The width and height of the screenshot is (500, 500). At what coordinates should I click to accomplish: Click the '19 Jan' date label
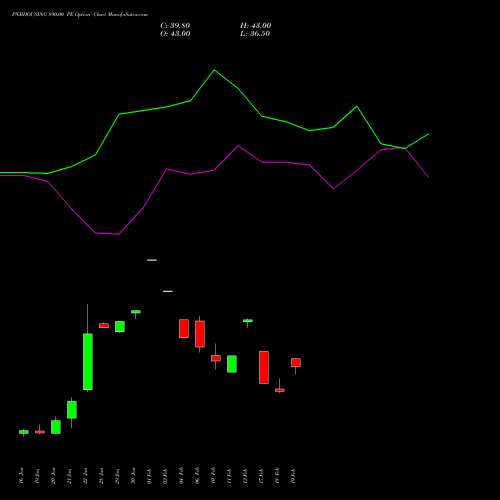tap(37, 476)
